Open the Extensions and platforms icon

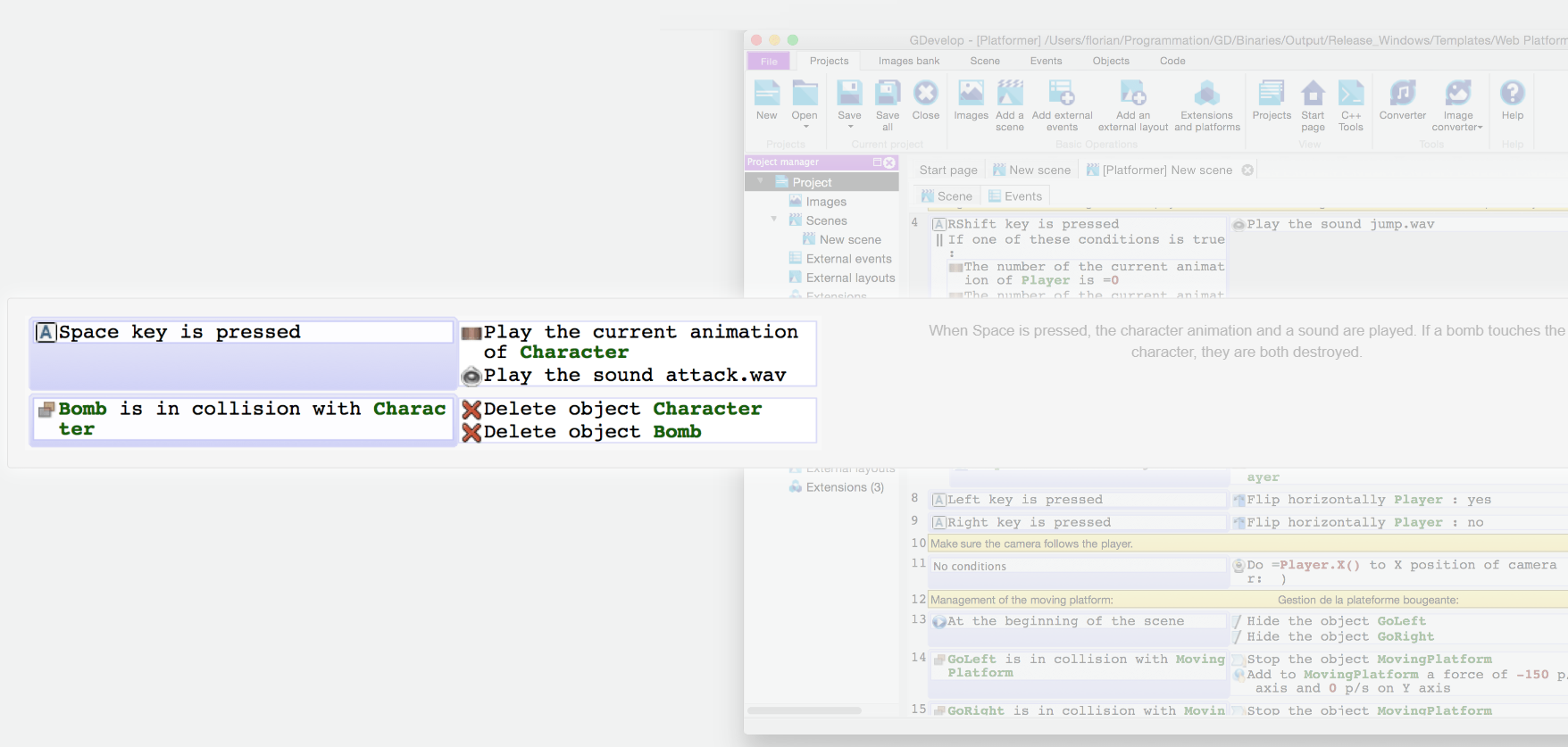[x=1206, y=95]
